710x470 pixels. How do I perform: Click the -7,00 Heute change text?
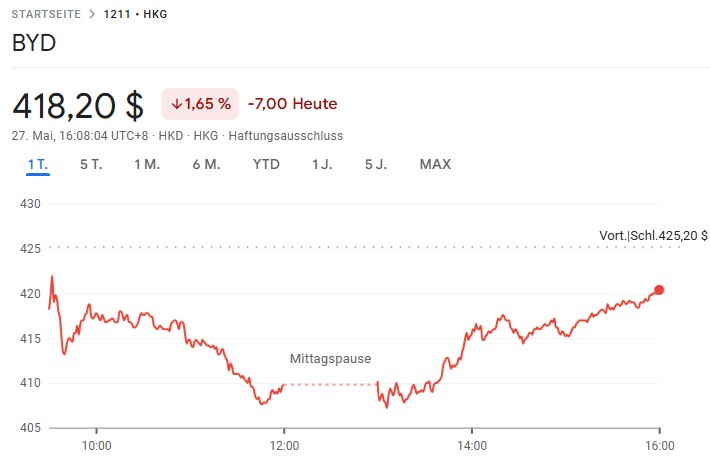(292, 103)
